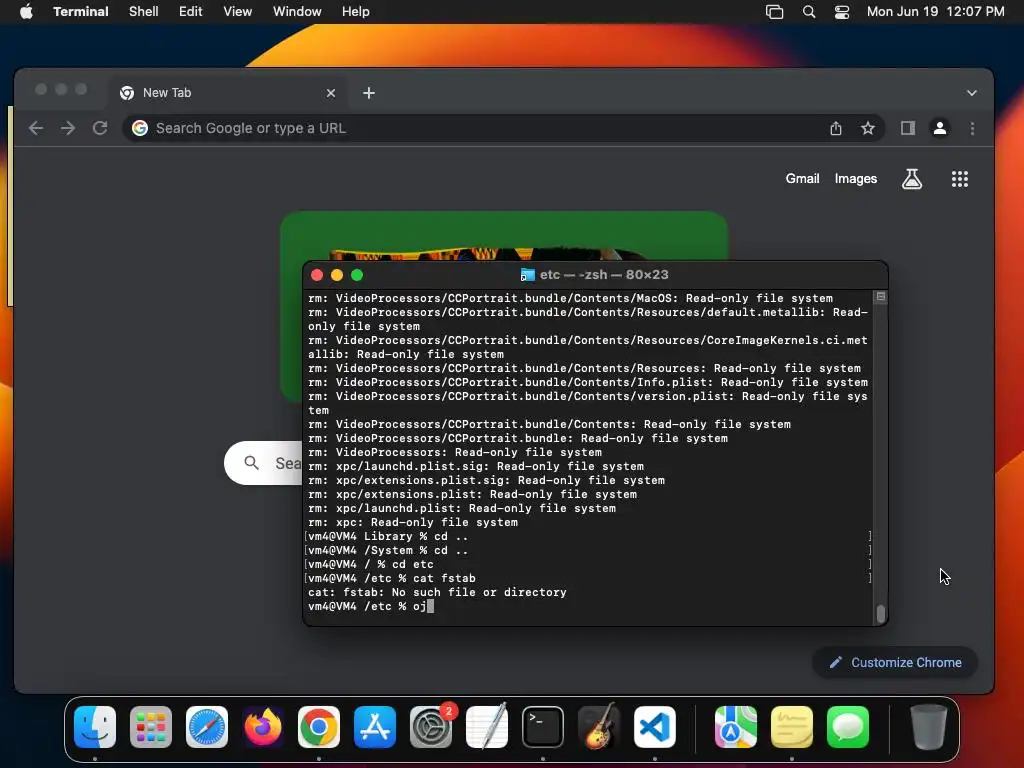This screenshot has height=768, width=1024.
Task: Open GarageBand from the Dock
Action: [x=599, y=727]
